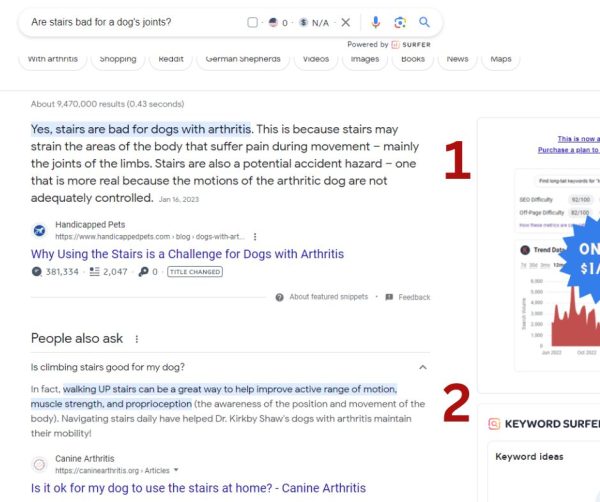Open Google Lens image search icon
Image resolution: width=600 pixels, height=502 pixels.
pos(400,23)
